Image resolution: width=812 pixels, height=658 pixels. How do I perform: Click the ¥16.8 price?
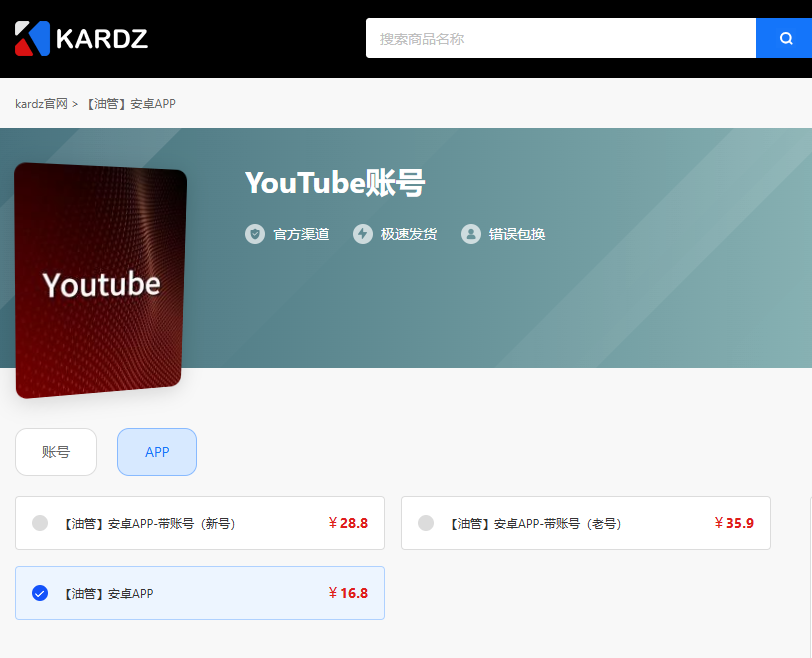(348, 593)
